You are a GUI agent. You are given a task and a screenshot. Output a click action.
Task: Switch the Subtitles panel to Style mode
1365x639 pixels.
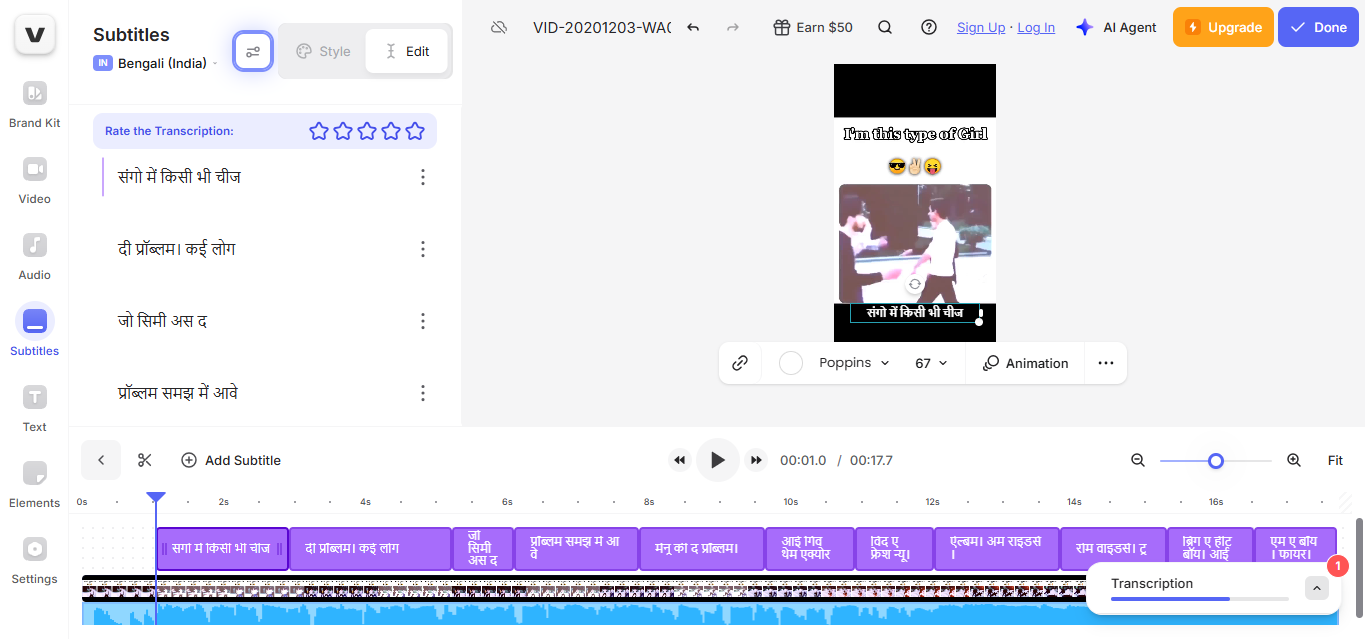[x=322, y=50]
